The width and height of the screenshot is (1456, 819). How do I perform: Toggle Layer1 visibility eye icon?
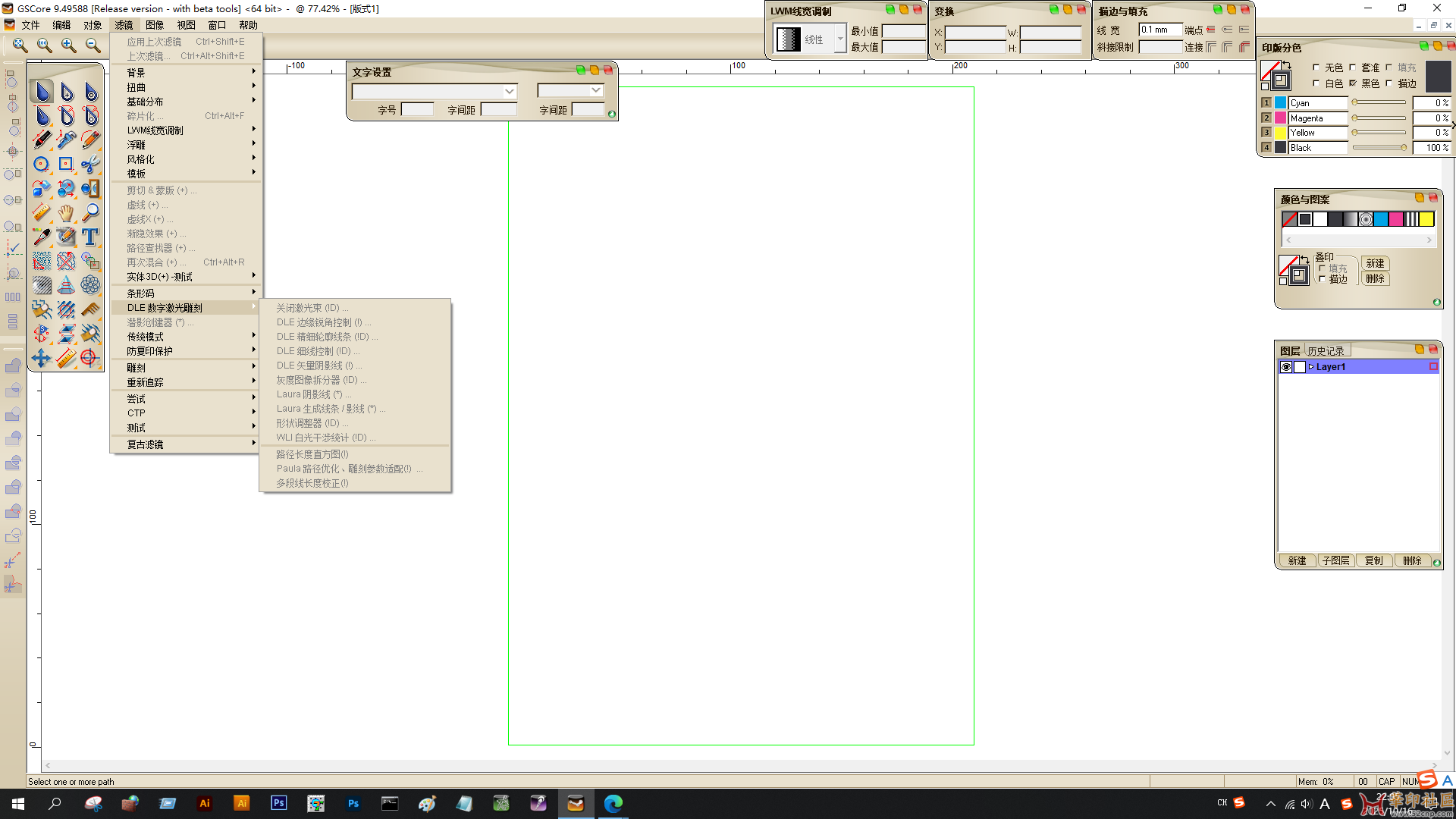click(1286, 367)
